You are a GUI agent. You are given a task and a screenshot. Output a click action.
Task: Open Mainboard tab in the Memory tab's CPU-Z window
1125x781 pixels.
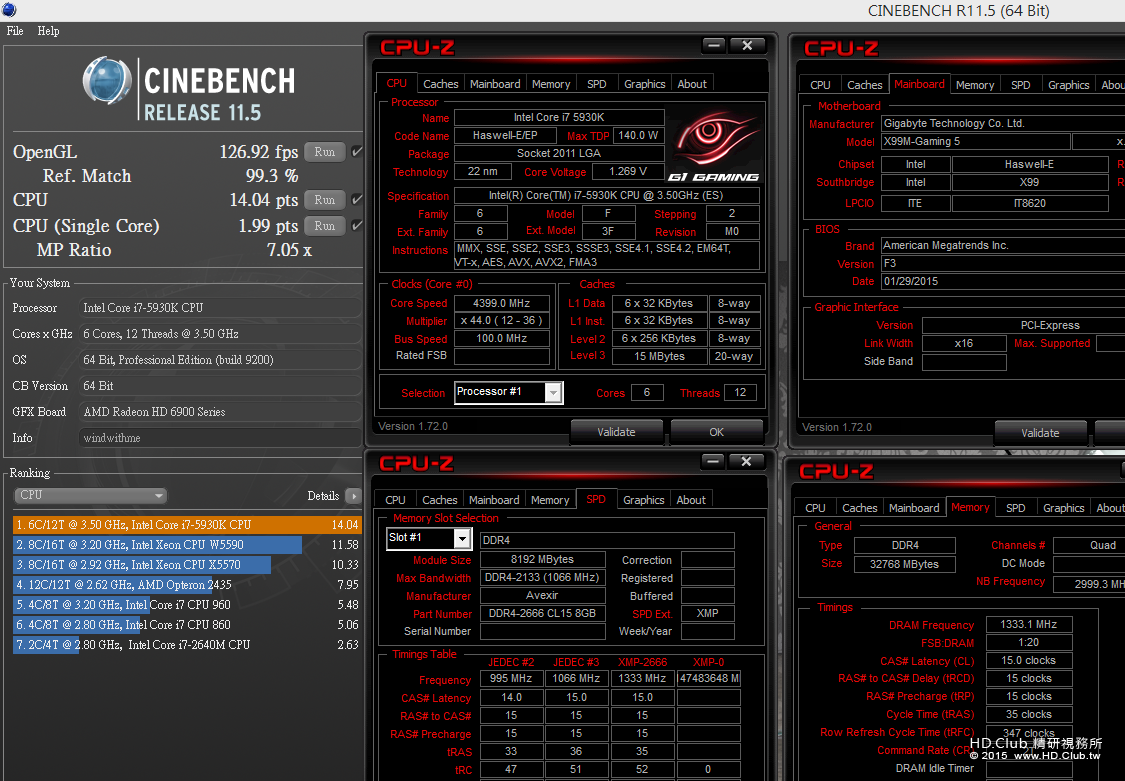tap(914, 508)
